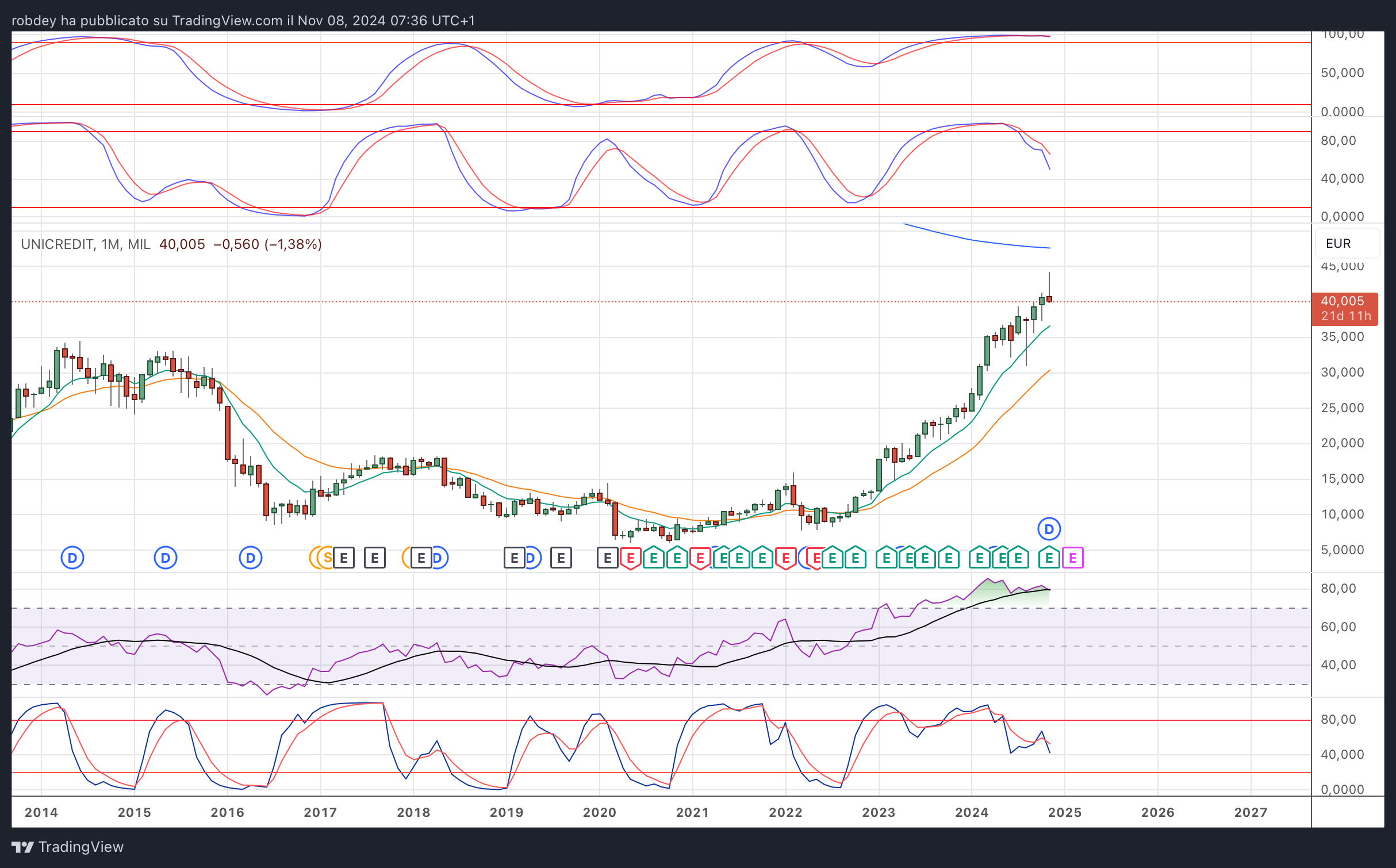Click the 2017 label on time axis

[x=320, y=812]
